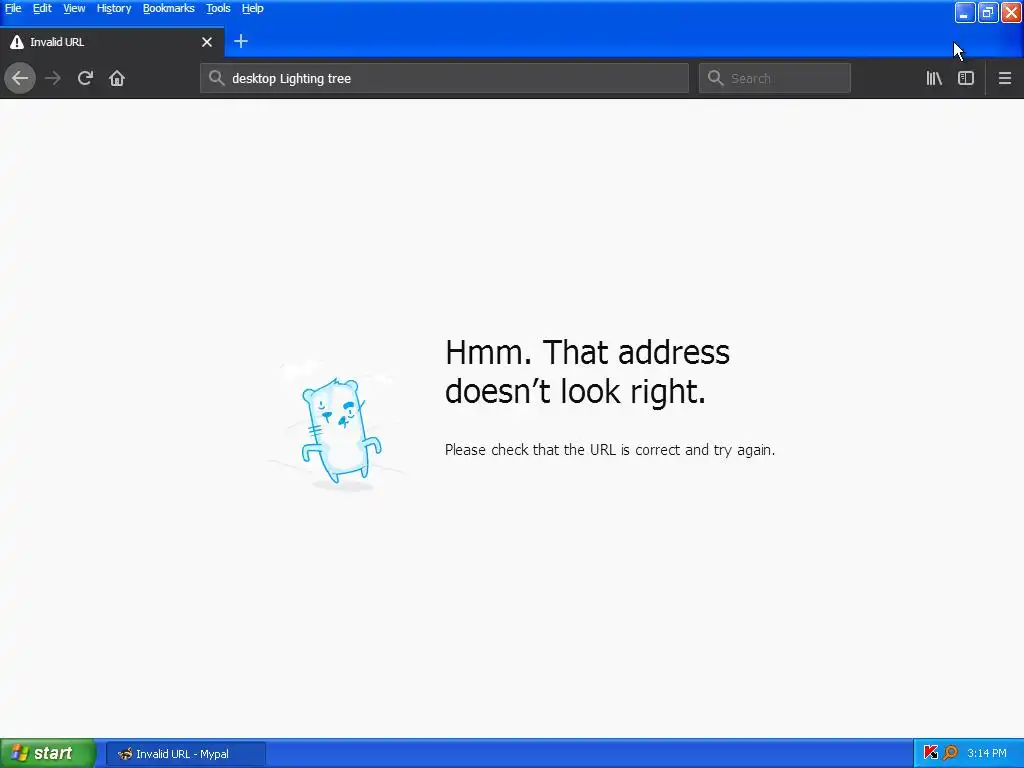
Task: Click the Search input field
Action: 775,78
